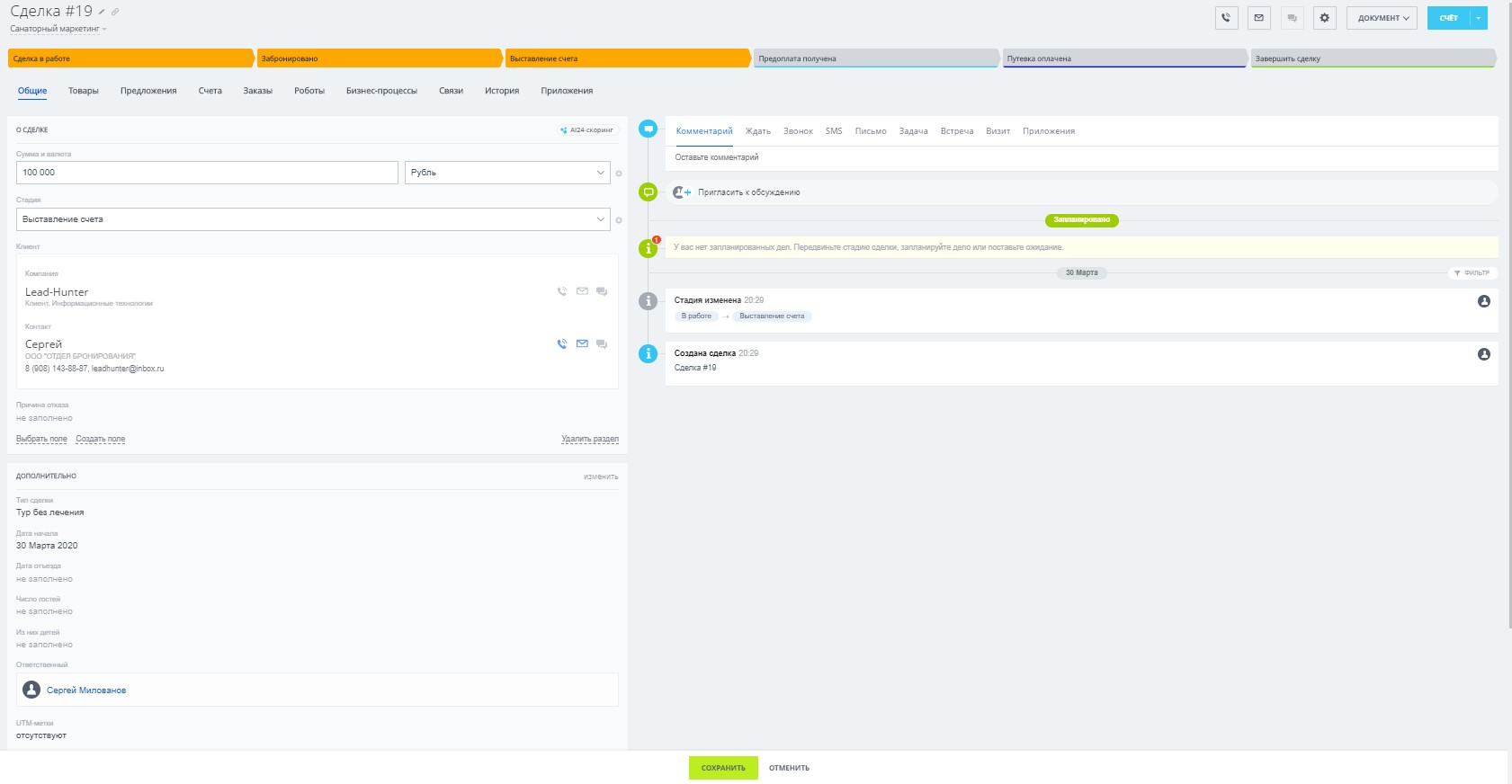Select the Задача timeline tab
Screen dimensions: 1512x784
click(914, 131)
